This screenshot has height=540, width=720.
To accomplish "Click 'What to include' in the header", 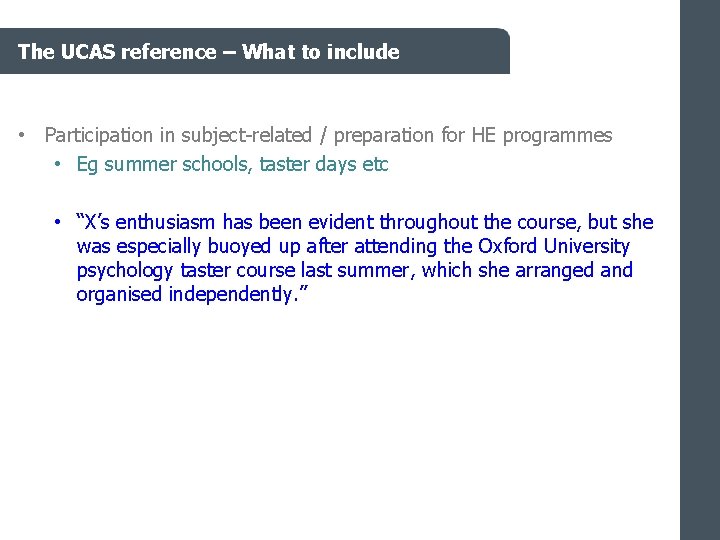I will point(320,52).
